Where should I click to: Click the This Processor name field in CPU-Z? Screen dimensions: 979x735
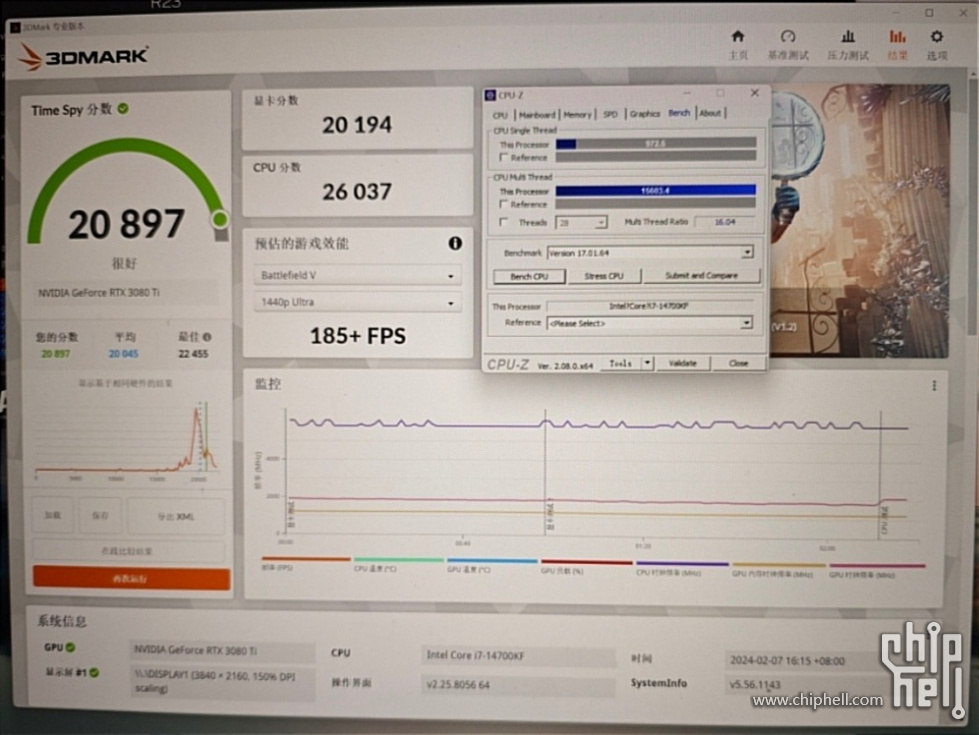point(649,306)
